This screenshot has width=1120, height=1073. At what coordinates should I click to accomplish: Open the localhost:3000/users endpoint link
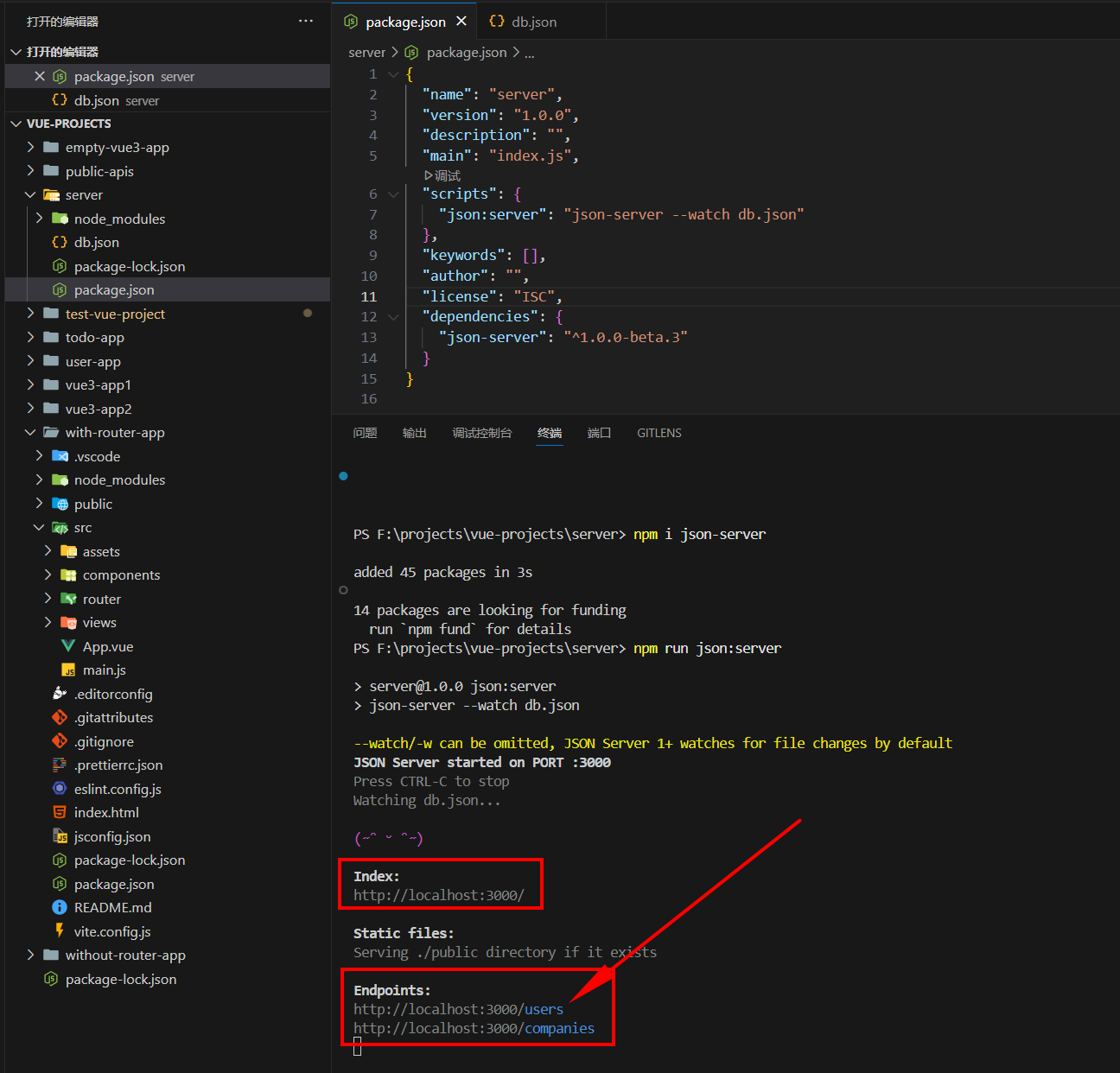(x=458, y=1009)
